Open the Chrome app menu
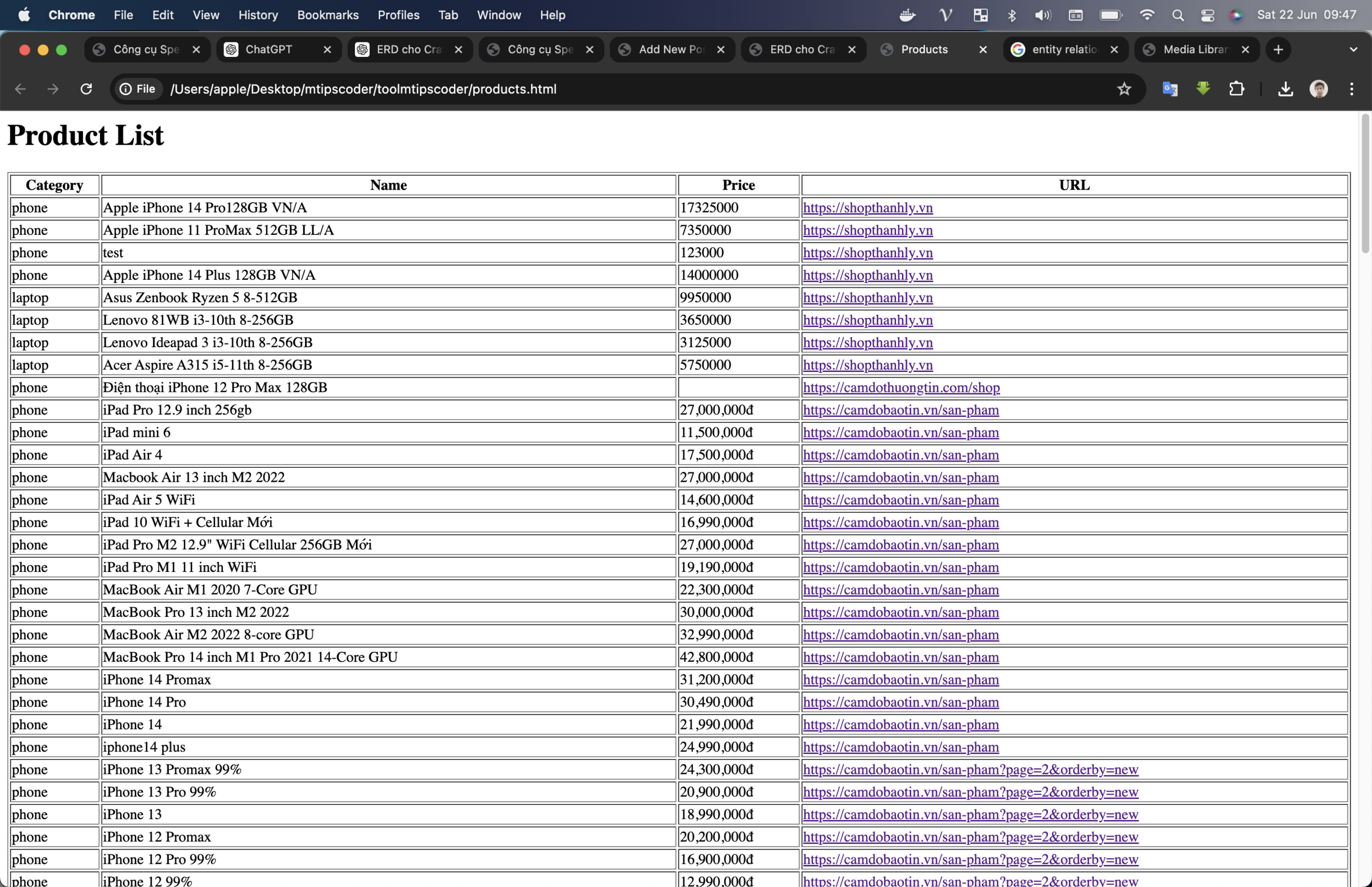 coord(71,15)
